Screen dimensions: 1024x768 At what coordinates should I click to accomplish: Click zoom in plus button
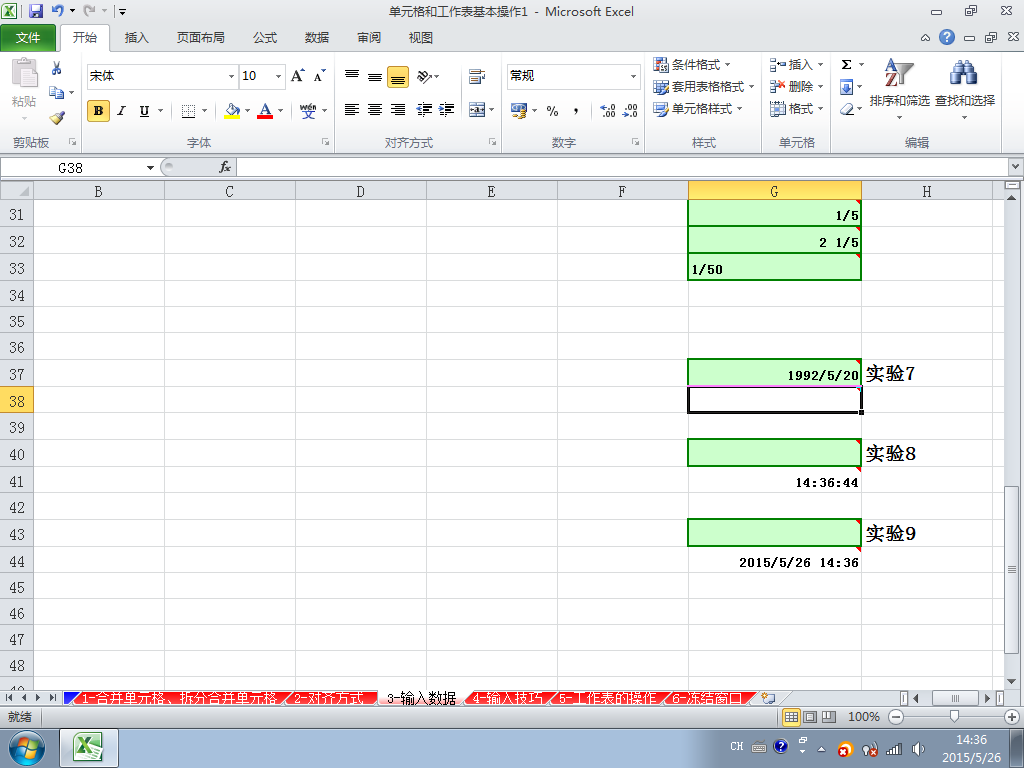point(1012,717)
